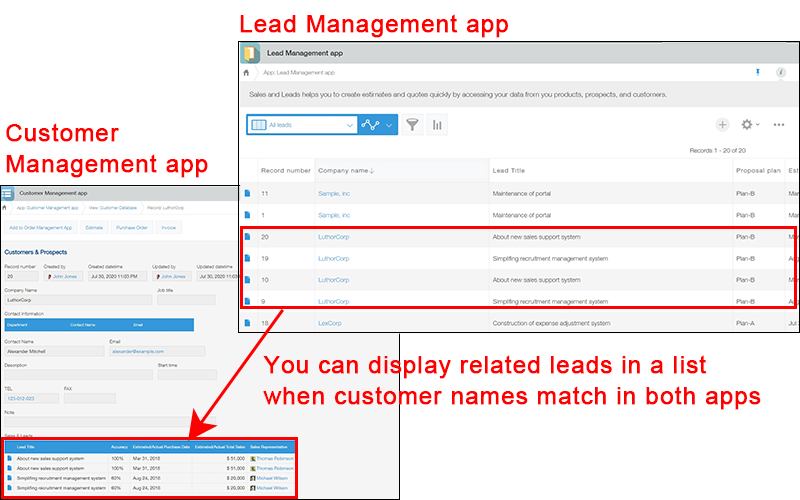Image resolution: width=800 pixels, height=500 pixels.
Task: Open LexCorp company link
Action: click(331, 323)
